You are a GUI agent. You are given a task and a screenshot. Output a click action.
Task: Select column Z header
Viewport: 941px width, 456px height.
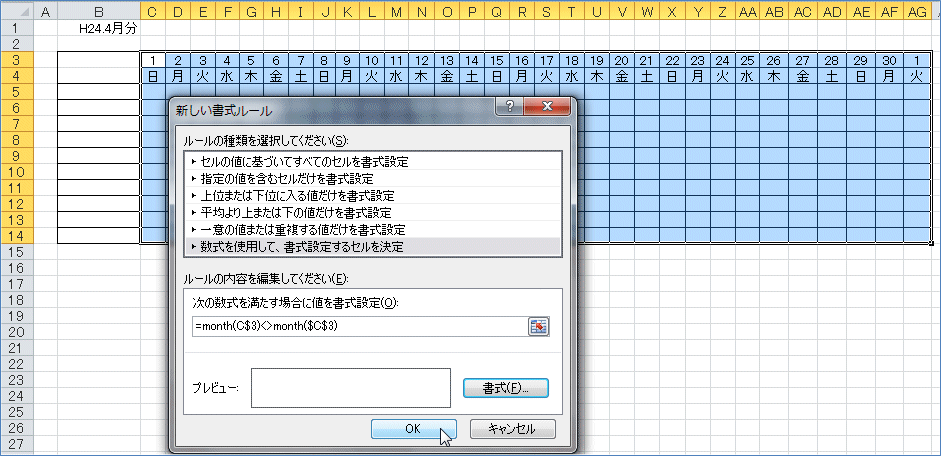[722, 11]
